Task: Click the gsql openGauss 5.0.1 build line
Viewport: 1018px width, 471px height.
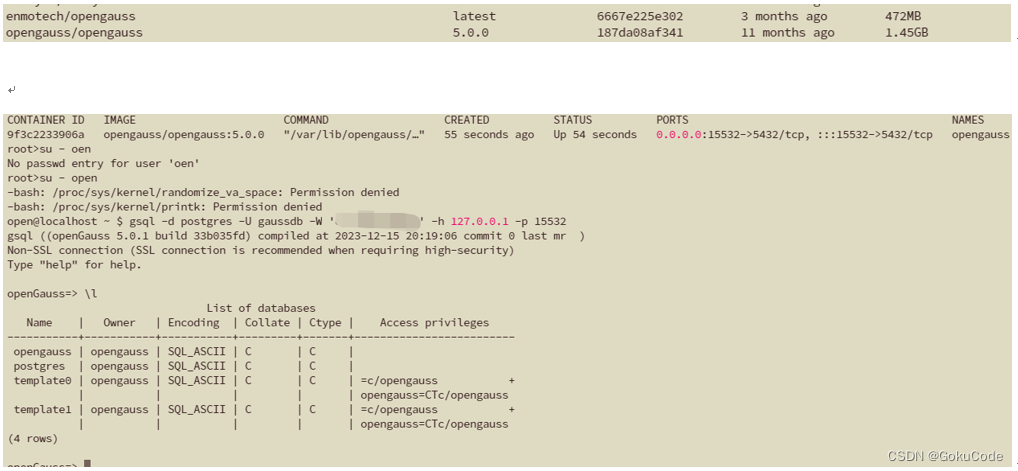Action: (x=296, y=236)
